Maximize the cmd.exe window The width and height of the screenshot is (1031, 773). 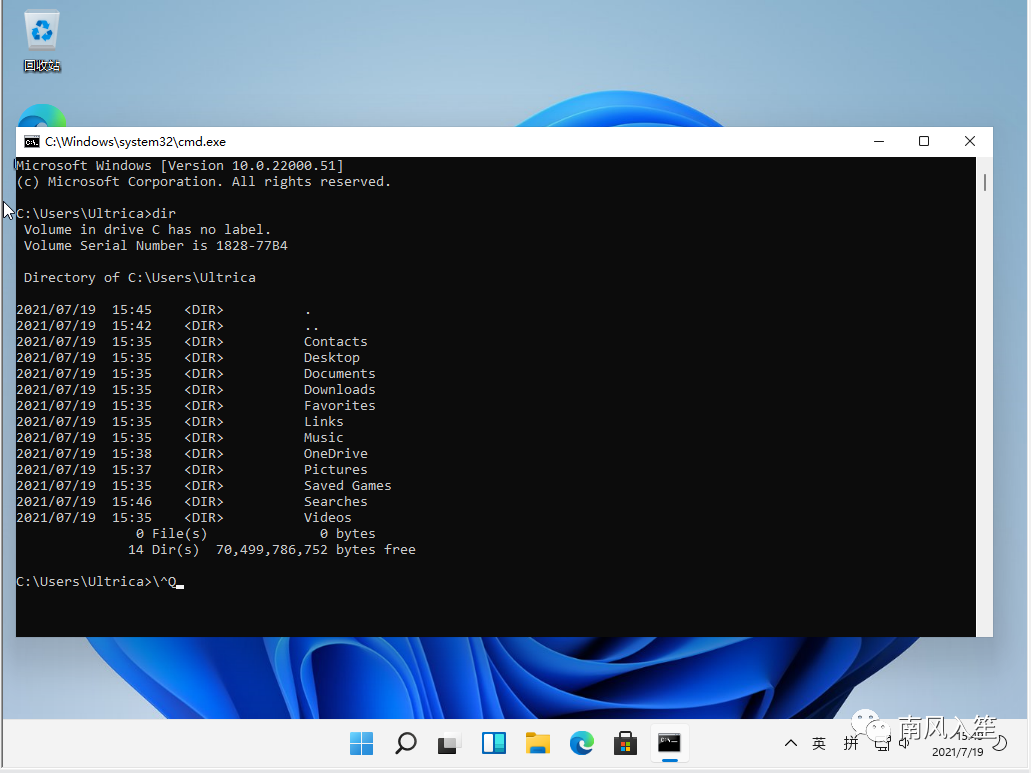tap(924, 142)
